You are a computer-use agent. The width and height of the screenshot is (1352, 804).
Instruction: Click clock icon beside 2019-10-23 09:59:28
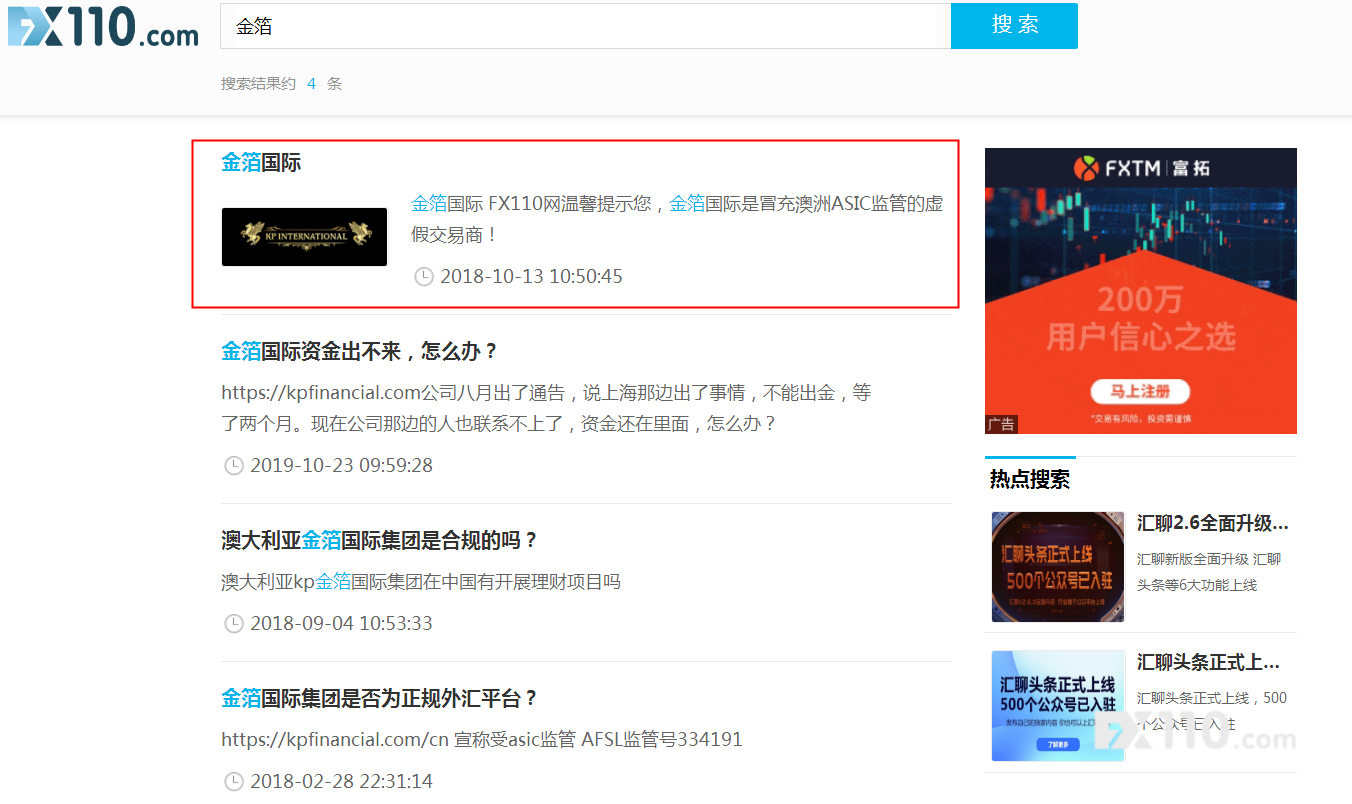click(234, 465)
